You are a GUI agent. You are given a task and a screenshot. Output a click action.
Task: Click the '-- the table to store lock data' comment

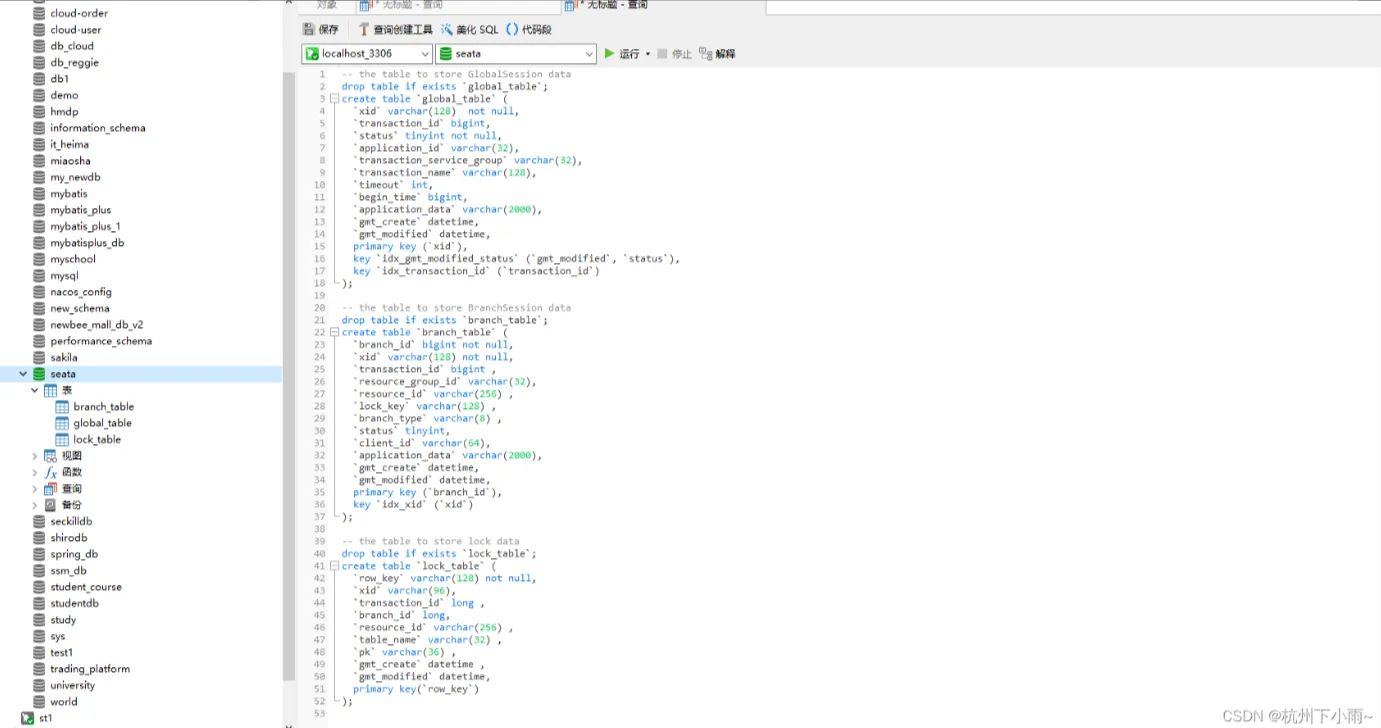coord(431,541)
